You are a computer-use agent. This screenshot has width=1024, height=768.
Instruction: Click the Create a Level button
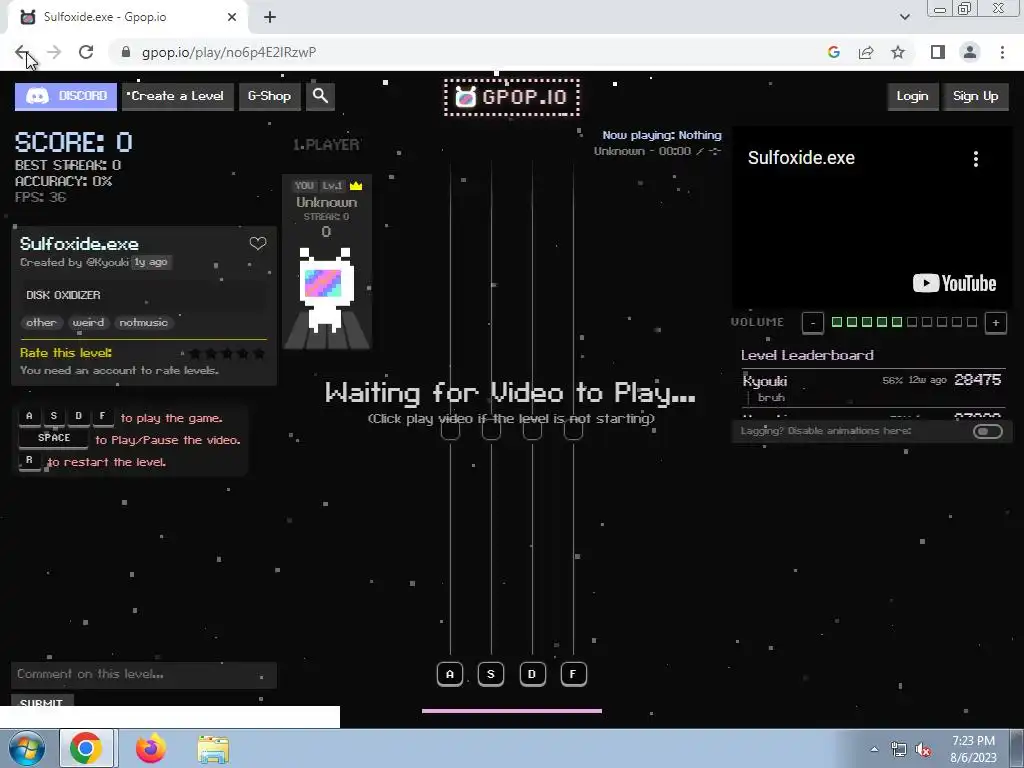[x=177, y=96]
